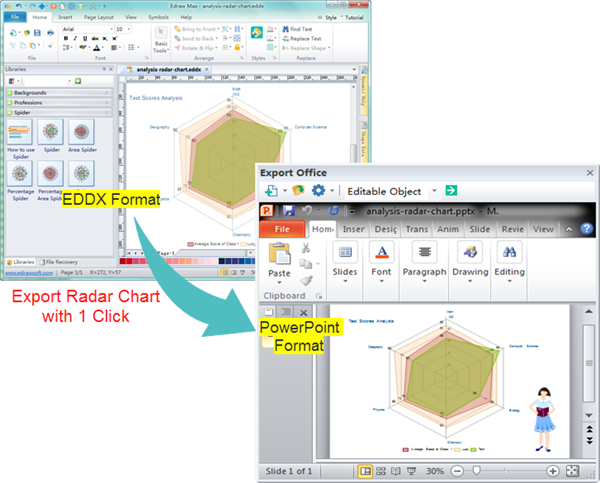Viewport: 600px width, 483px height.
Task: Click the large Styles theme icon
Action: [x=256, y=33]
